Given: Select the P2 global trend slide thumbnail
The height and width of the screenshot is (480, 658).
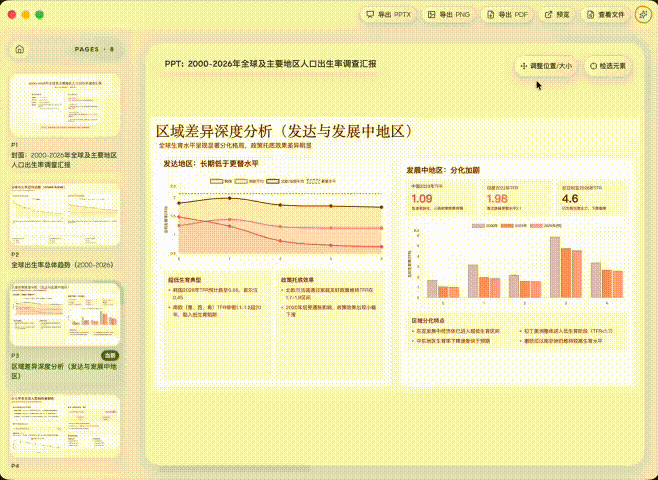Looking at the screenshot, I should click(x=65, y=215).
